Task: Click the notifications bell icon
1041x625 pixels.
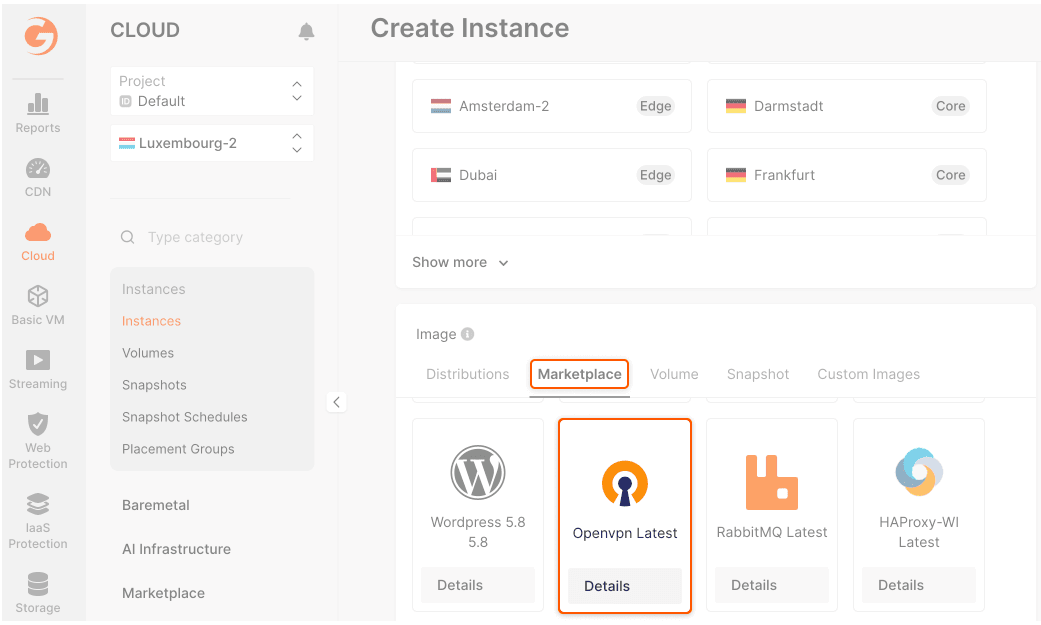Action: pyautogui.click(x=306, y=32)
